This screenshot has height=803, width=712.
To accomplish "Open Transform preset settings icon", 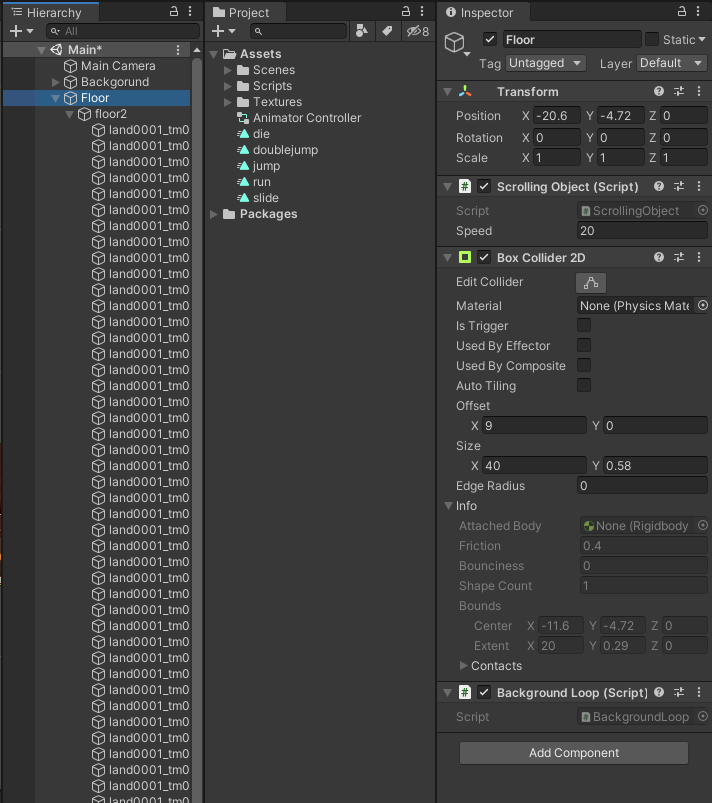I will pyautogui.click(x=679, y=91).
